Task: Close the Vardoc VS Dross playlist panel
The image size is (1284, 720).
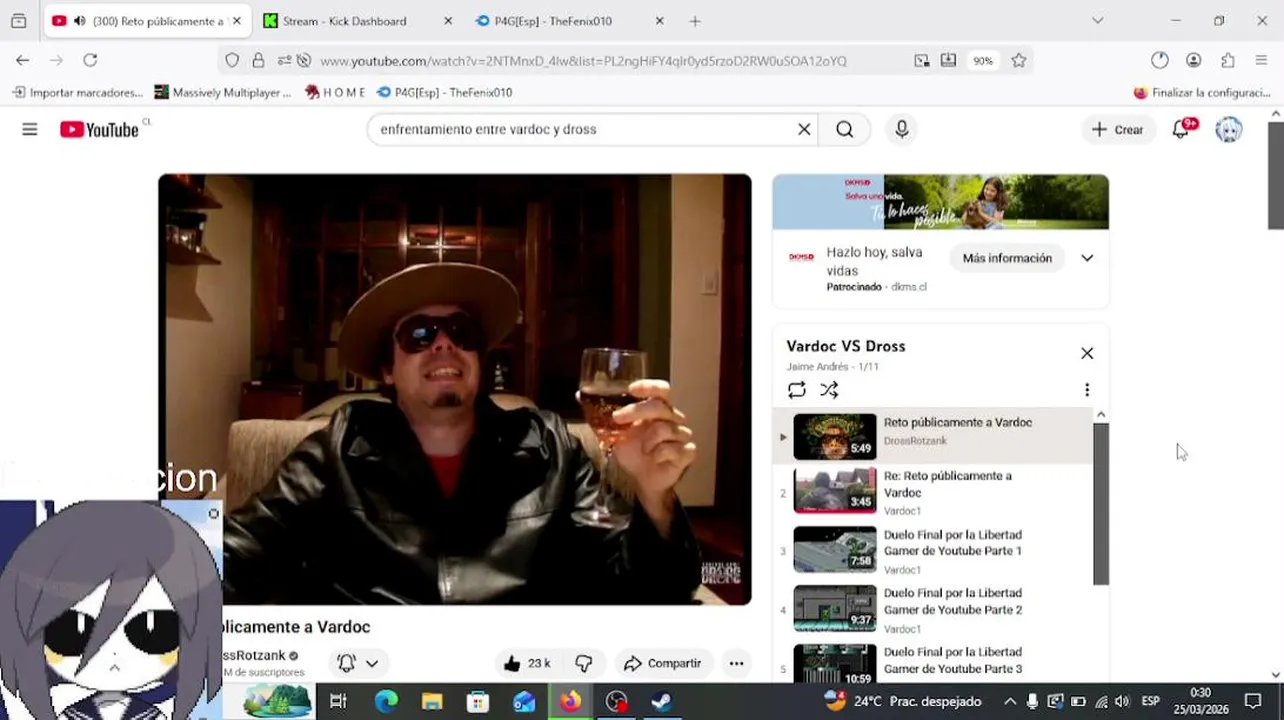Action: point(1087,353)
